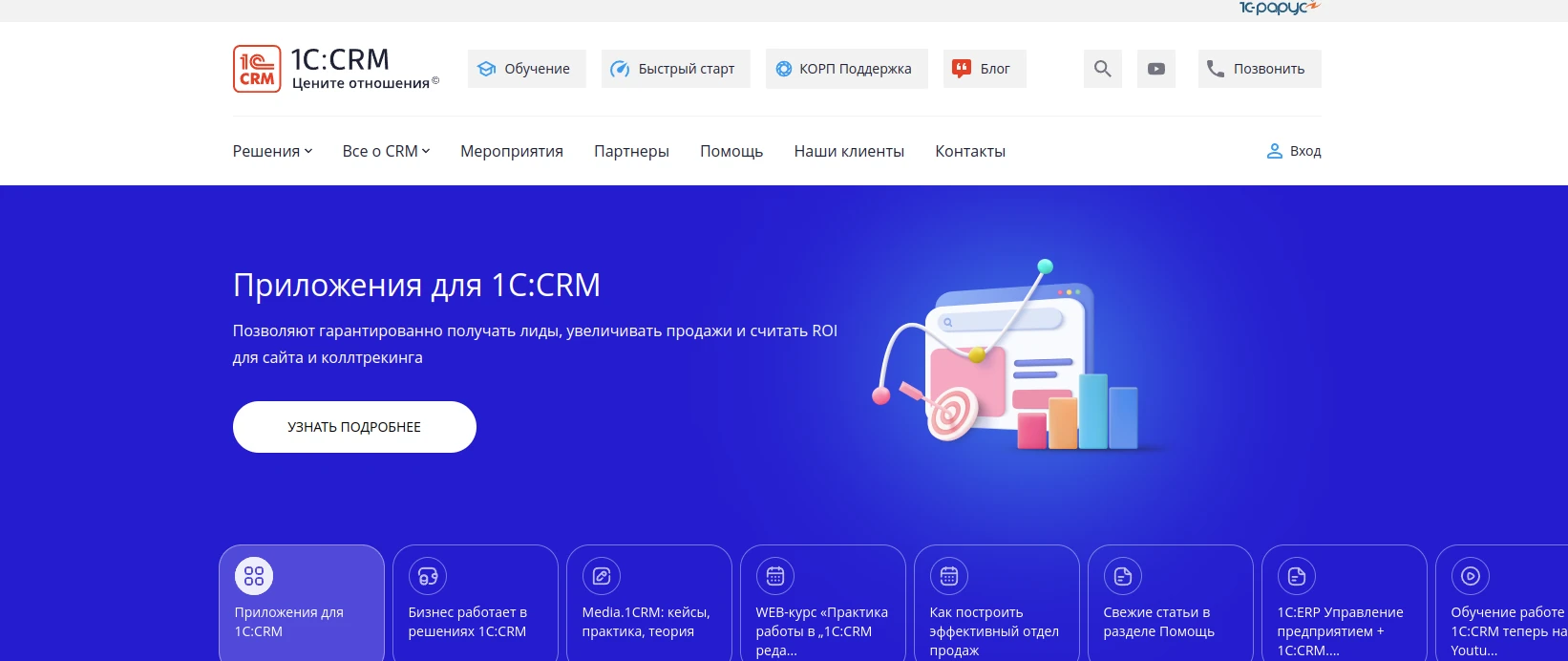1568x661 pixels.
Task: Click the icon in Бизнес работает card
Action: point(428,576)
